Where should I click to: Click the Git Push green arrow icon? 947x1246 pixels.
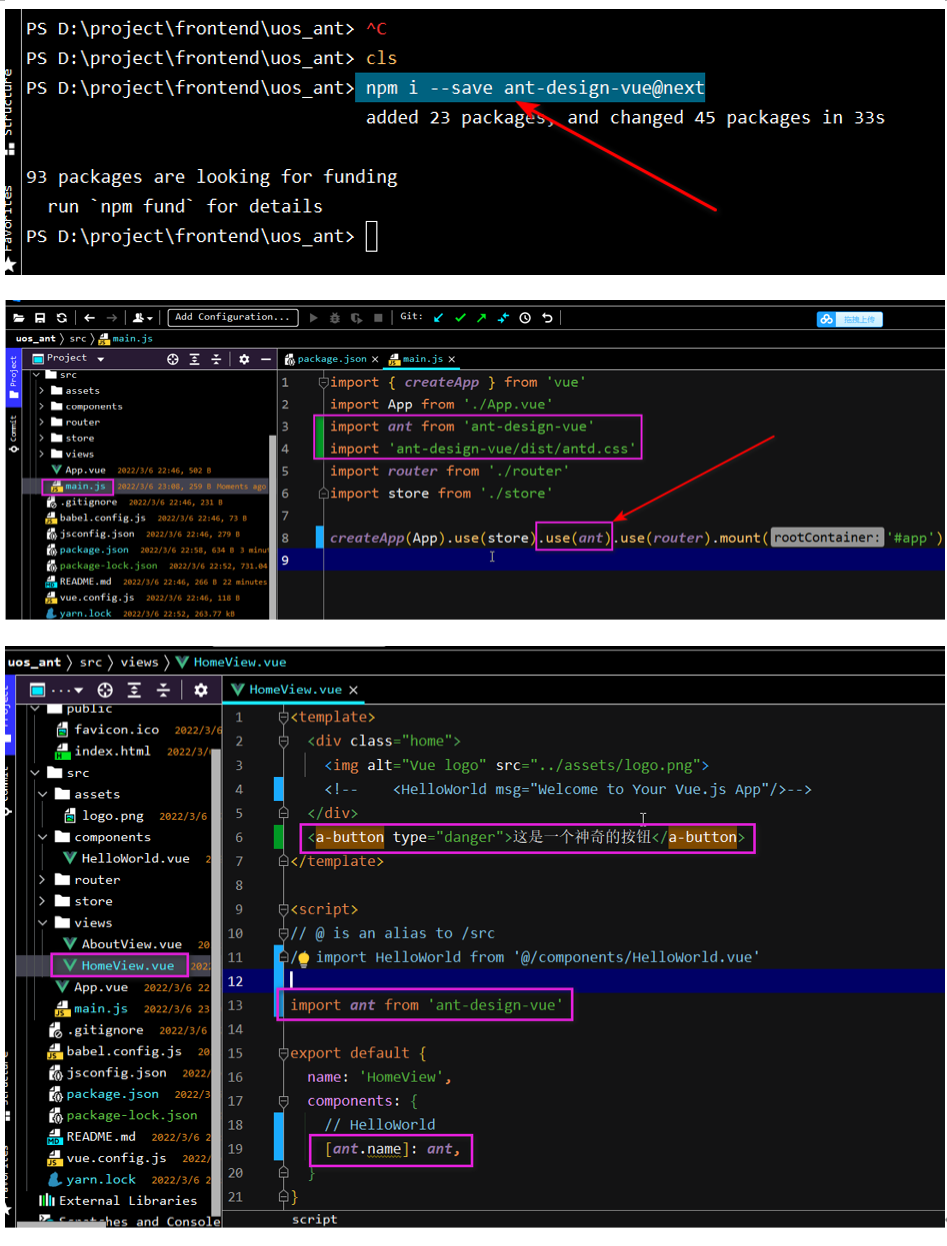[x=482, y=317]
